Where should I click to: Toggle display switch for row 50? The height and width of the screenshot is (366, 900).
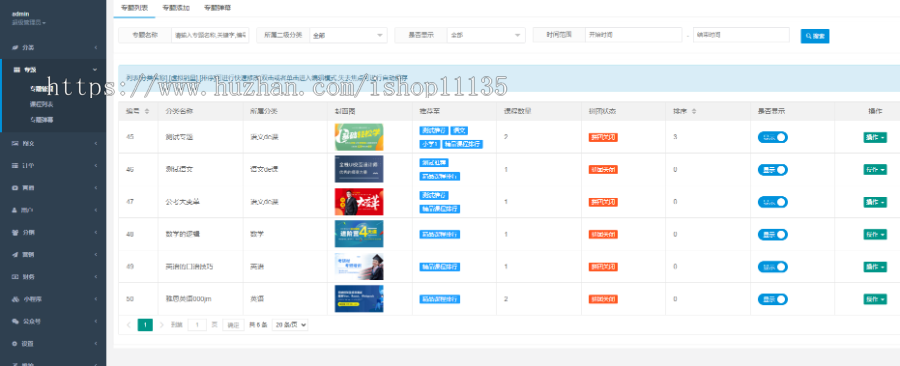pyautogui.click(x=773, y=299)
